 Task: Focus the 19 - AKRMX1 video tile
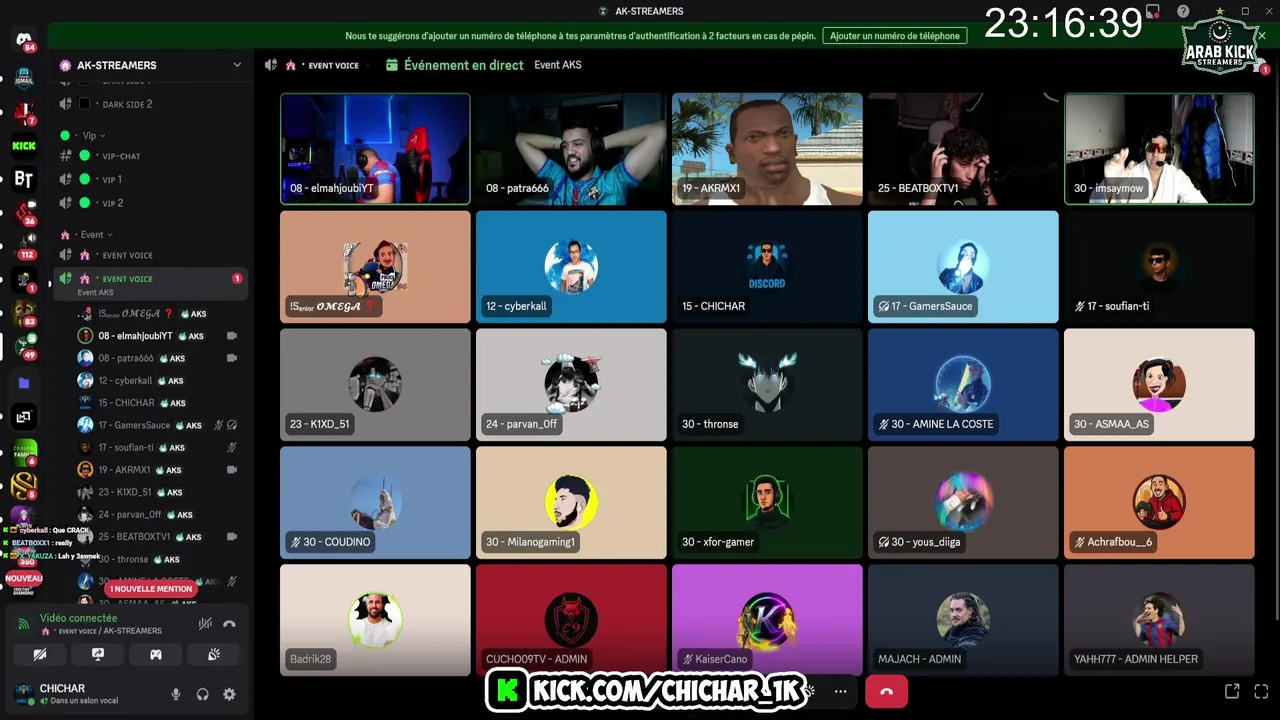(x=767, y=149)
